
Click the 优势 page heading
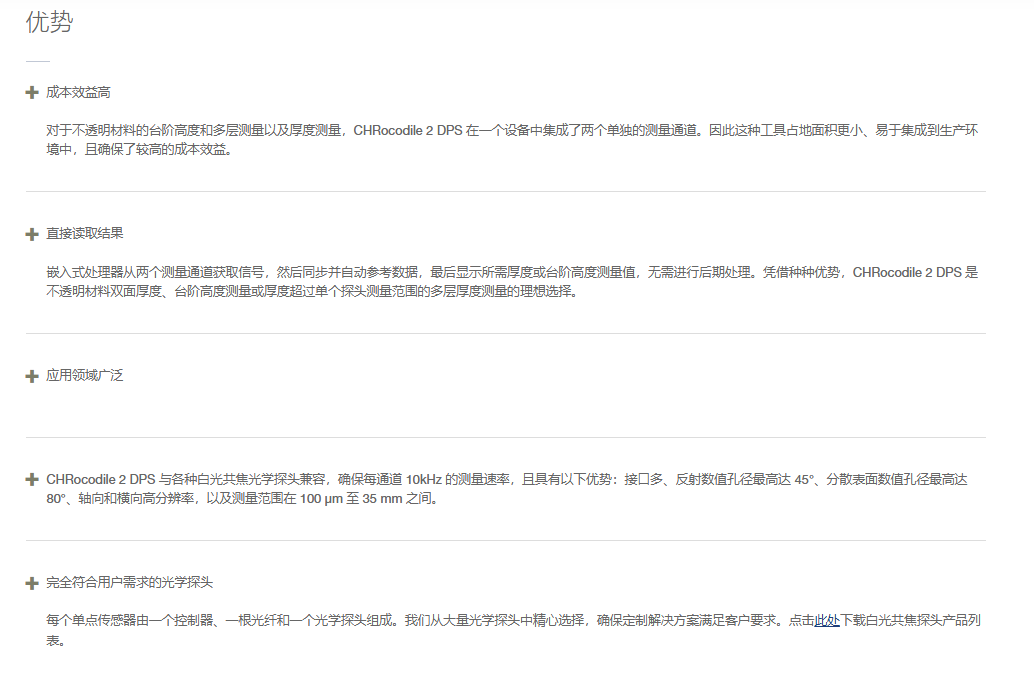click(x=49, y=23)
